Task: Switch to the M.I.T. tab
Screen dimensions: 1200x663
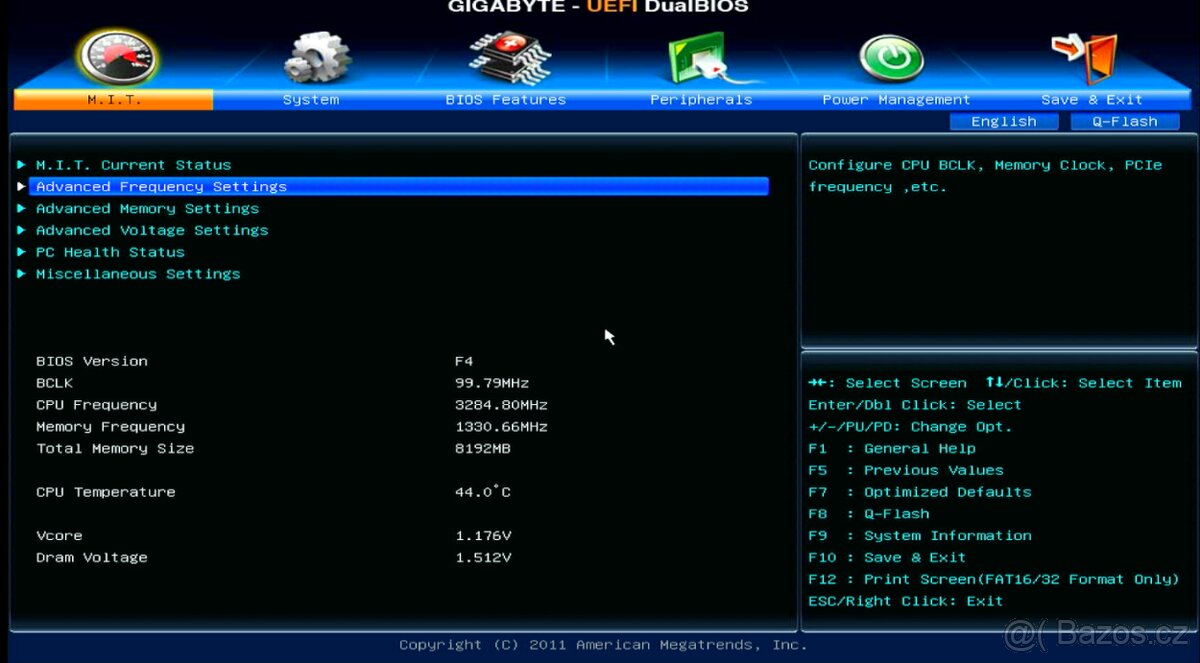Action: click(x=113, y=100)
